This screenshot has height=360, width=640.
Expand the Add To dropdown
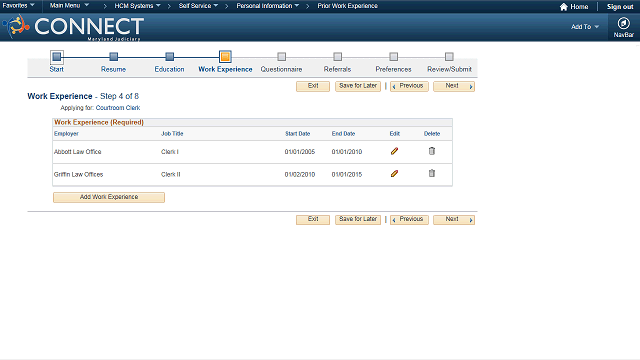[585, 27]
